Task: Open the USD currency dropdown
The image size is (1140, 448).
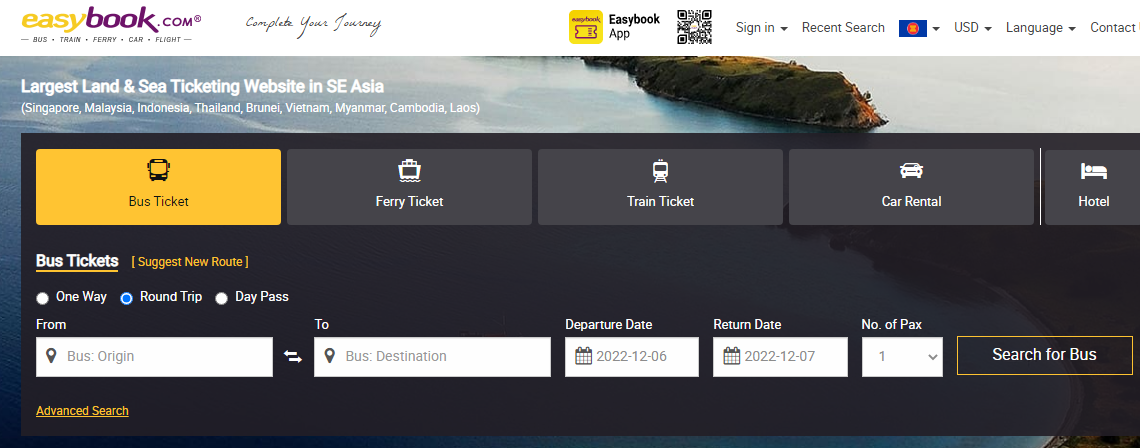Action: point(972,28)
